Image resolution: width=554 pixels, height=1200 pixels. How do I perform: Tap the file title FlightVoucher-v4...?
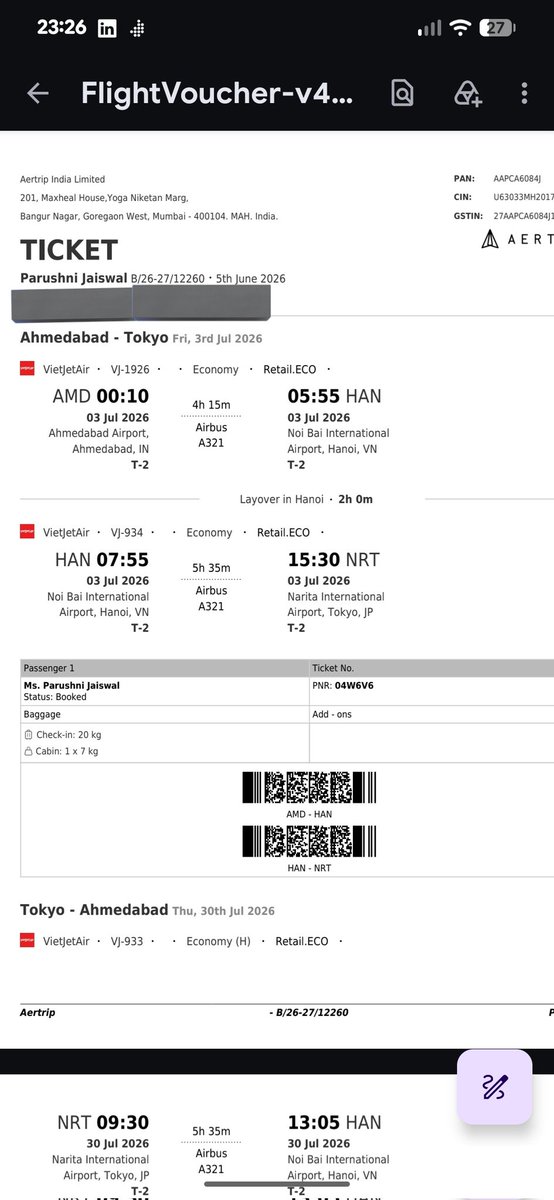pos(216,94)
